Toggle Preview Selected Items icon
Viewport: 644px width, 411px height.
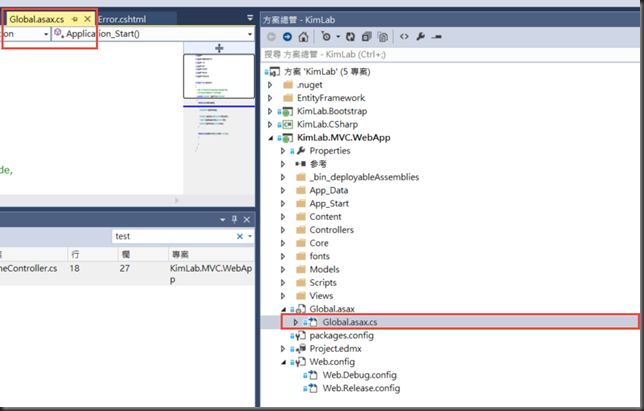tap(437, 37)
